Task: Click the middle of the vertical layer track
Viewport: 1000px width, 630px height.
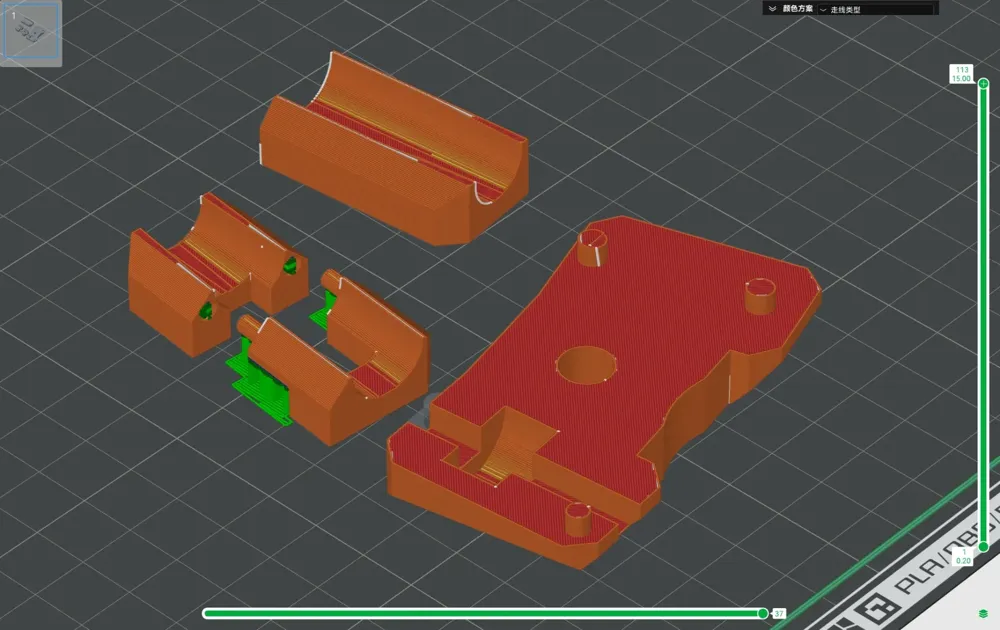Action: 983,315
